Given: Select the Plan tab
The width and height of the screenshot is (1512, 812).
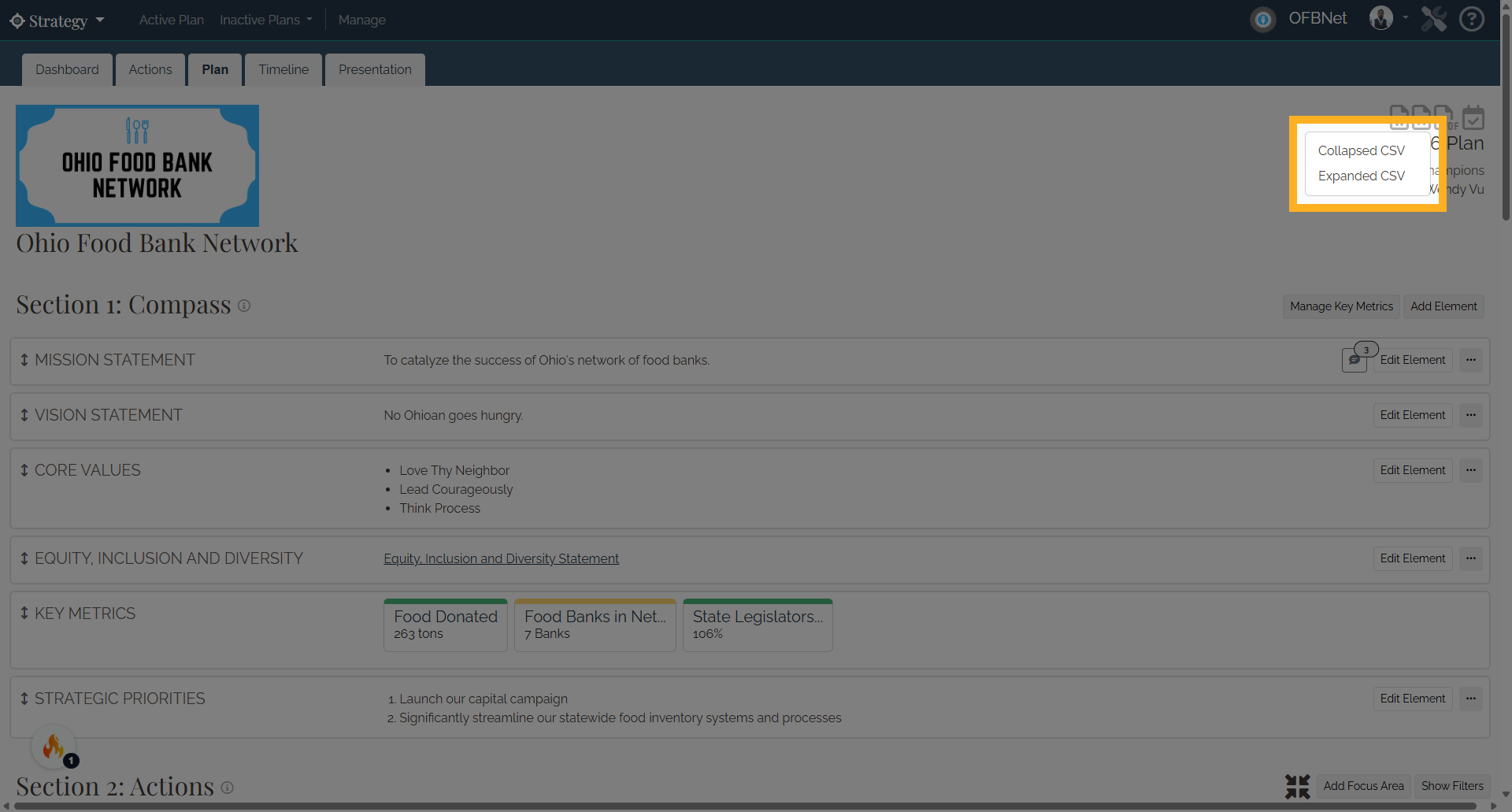Looking at the screenshot, I should (215, 69).
